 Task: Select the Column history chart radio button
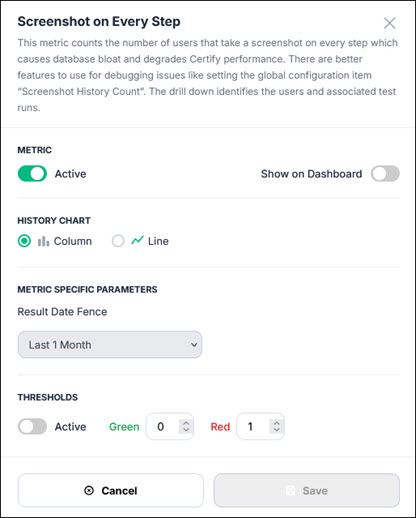24,241
